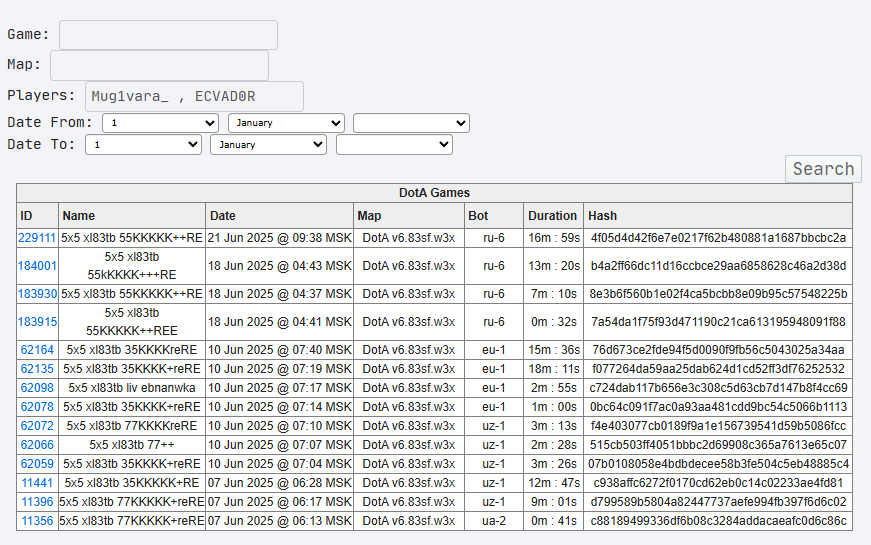The width and height of the screenshot is (871, 545).
Task: Select date '18 Jun 2025 @ 04:43 MSK'
Action: point(279,266)
